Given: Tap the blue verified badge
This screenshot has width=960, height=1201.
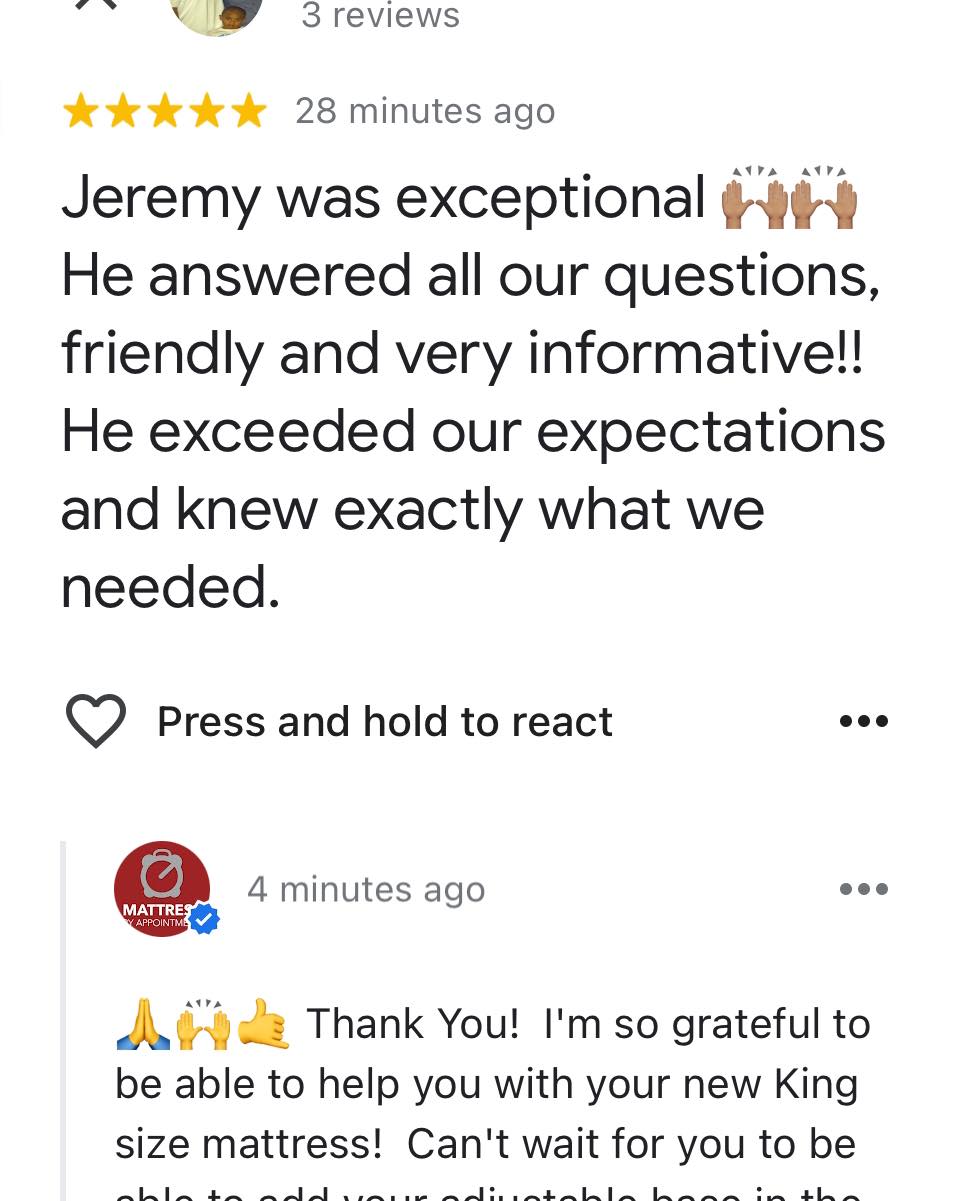Looking at the screenshot, I should point(205,918).
